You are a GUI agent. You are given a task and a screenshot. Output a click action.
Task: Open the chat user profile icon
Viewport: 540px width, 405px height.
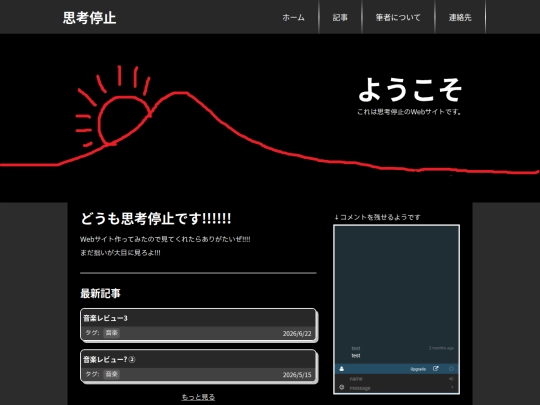[x=342, y=369]
